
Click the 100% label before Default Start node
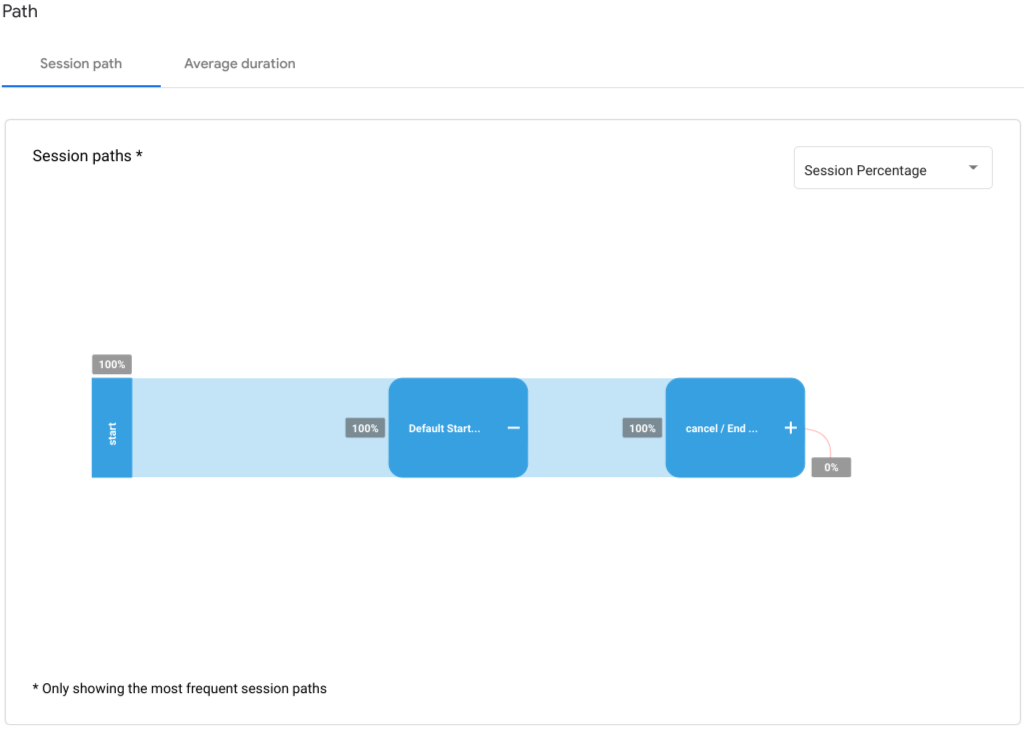click(x=364, y=427)
